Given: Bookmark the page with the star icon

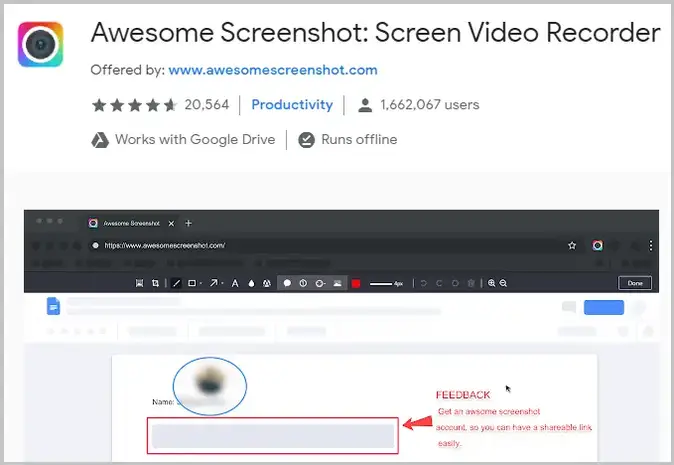Looking at the screenshot, I should [572, 245].
